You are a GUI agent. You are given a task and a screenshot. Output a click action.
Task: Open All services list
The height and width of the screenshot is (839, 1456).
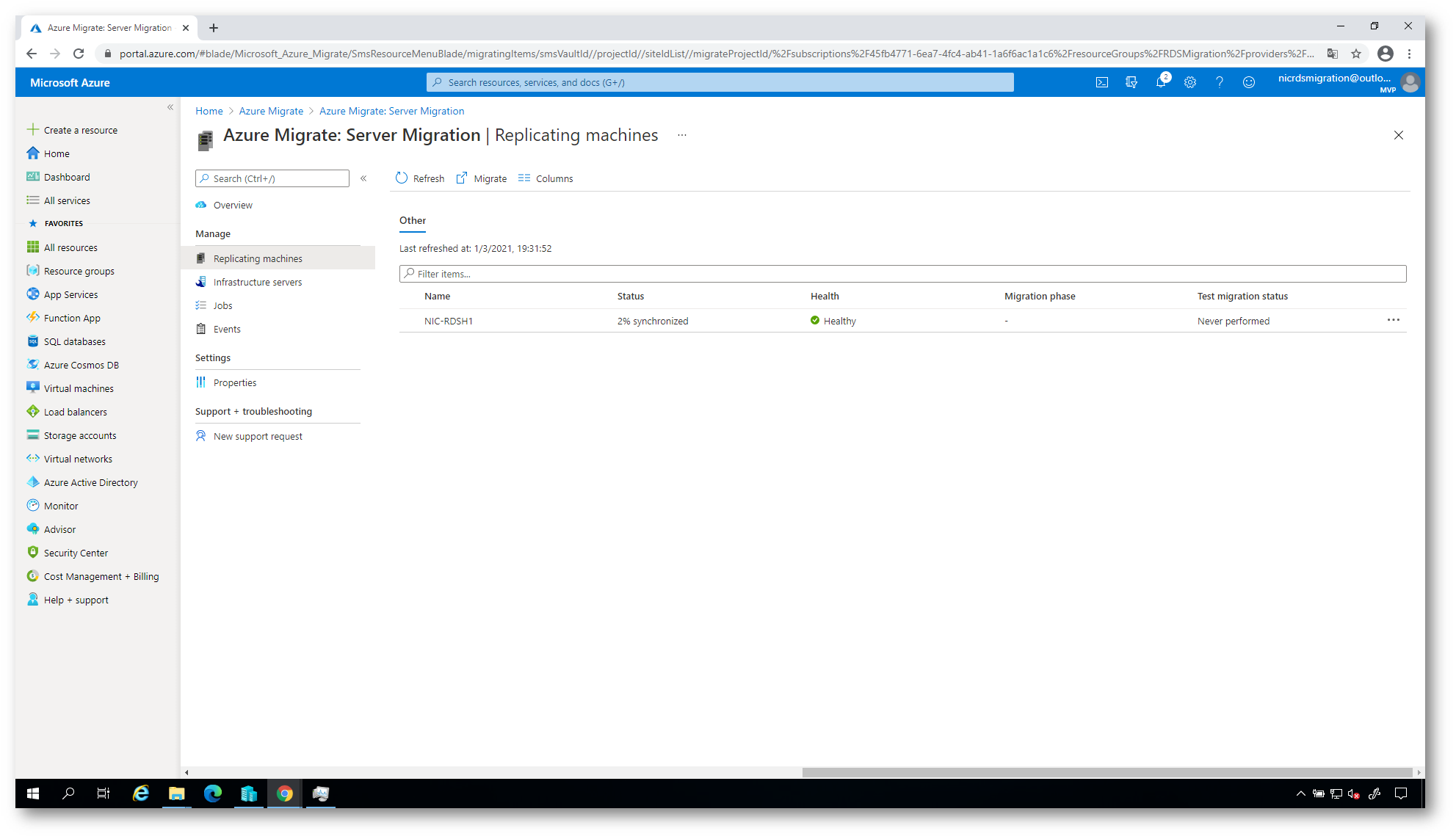pyautogui.click(x=59, y=200)
